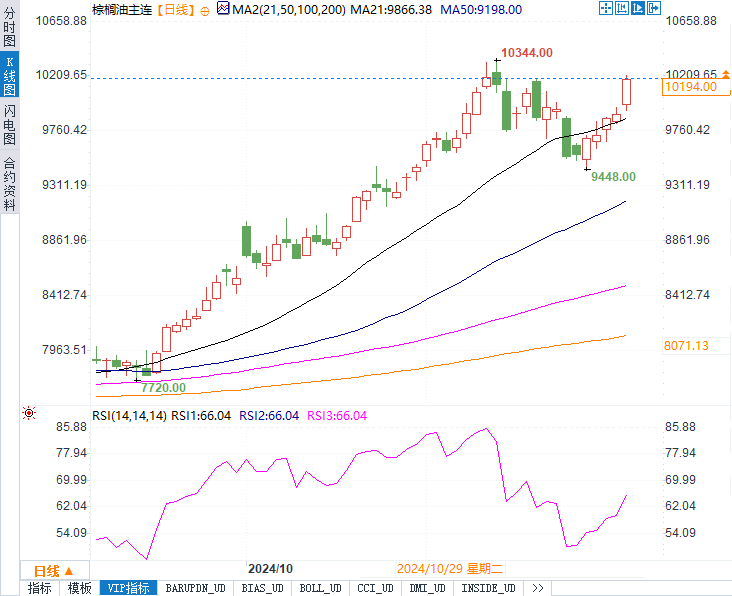Click the RSI2:66.04 value
Image resolution: width=732 pixels, height=596 pixels.
click(269, 416)
